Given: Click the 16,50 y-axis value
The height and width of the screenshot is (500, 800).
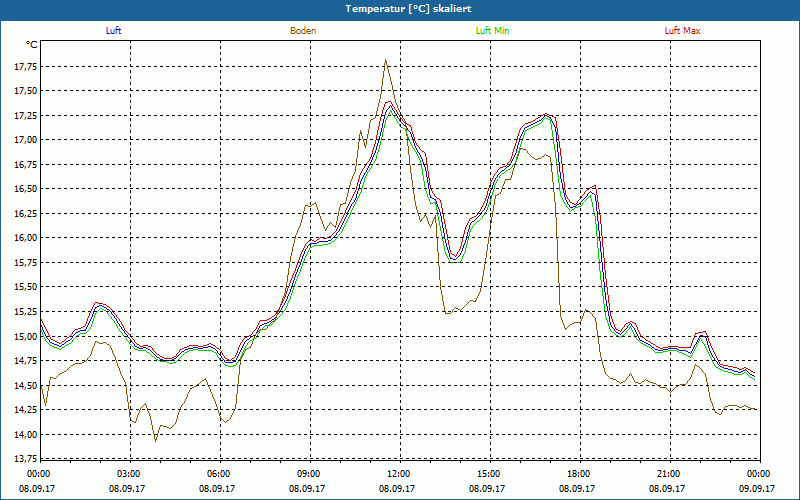Looking at the screenshot, I should pyautogui.click(x=26, y=189).
